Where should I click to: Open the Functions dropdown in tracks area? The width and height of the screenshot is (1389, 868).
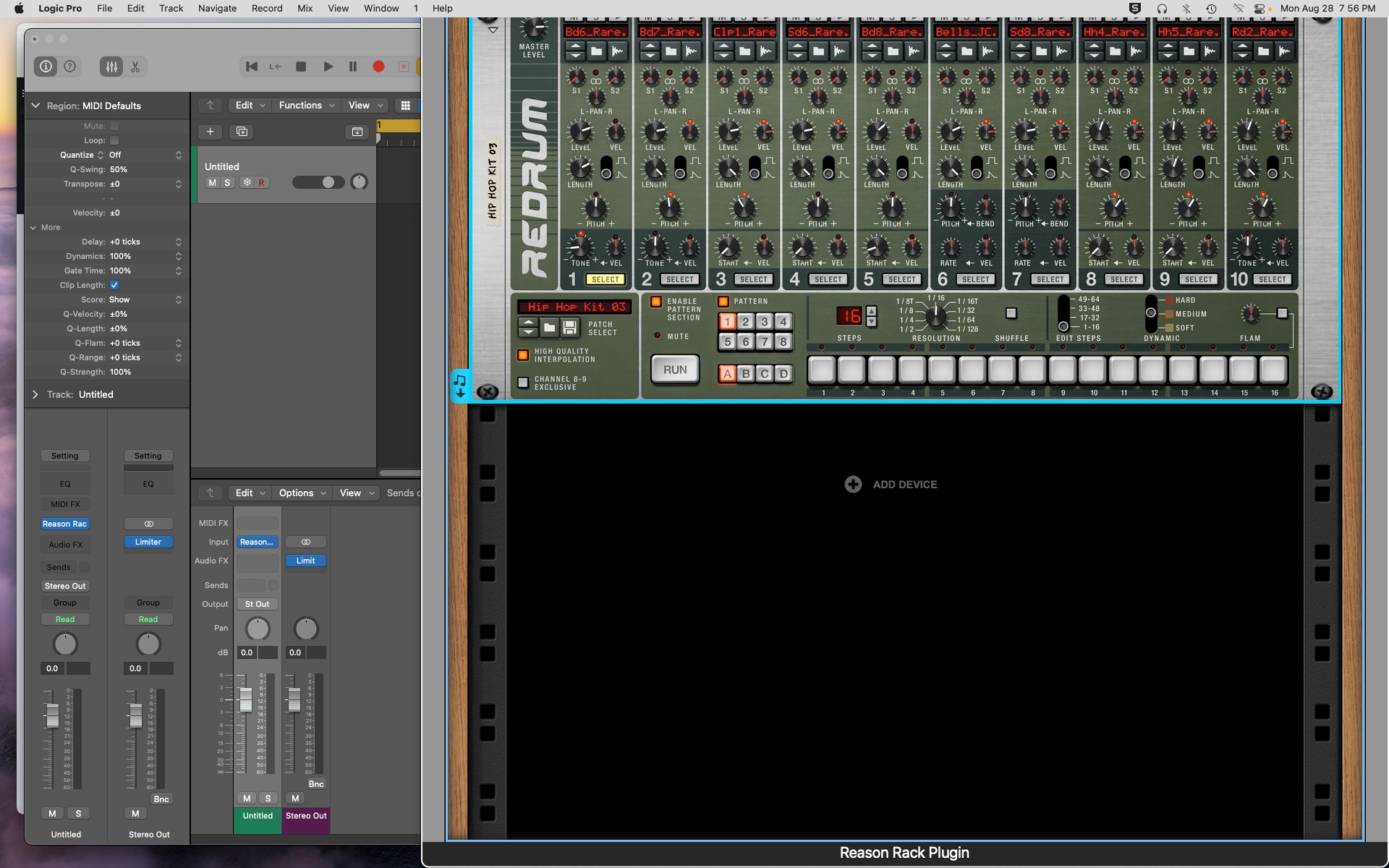(x=307, y=106)
